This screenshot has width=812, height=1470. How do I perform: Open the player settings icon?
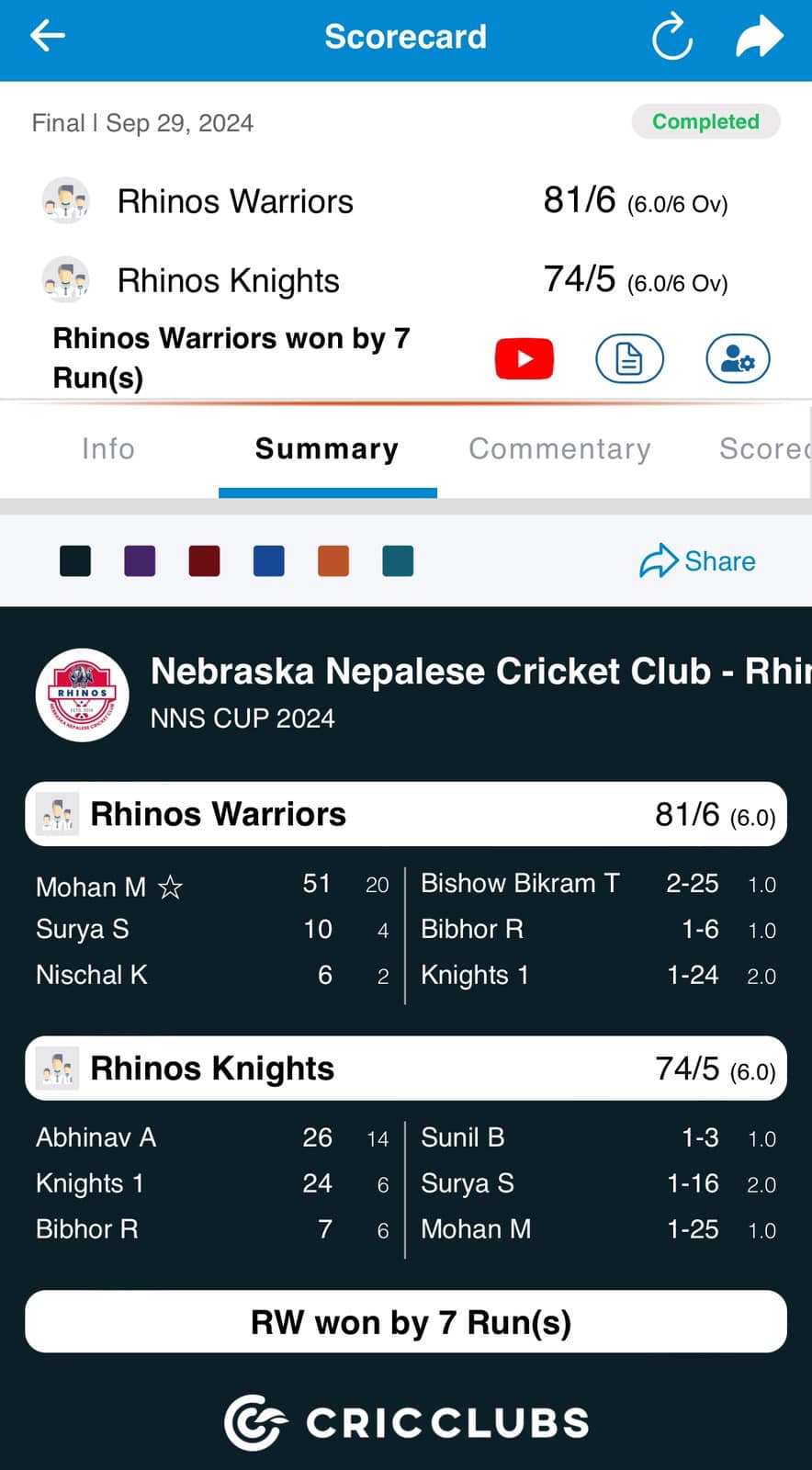[x=738, y=358]
